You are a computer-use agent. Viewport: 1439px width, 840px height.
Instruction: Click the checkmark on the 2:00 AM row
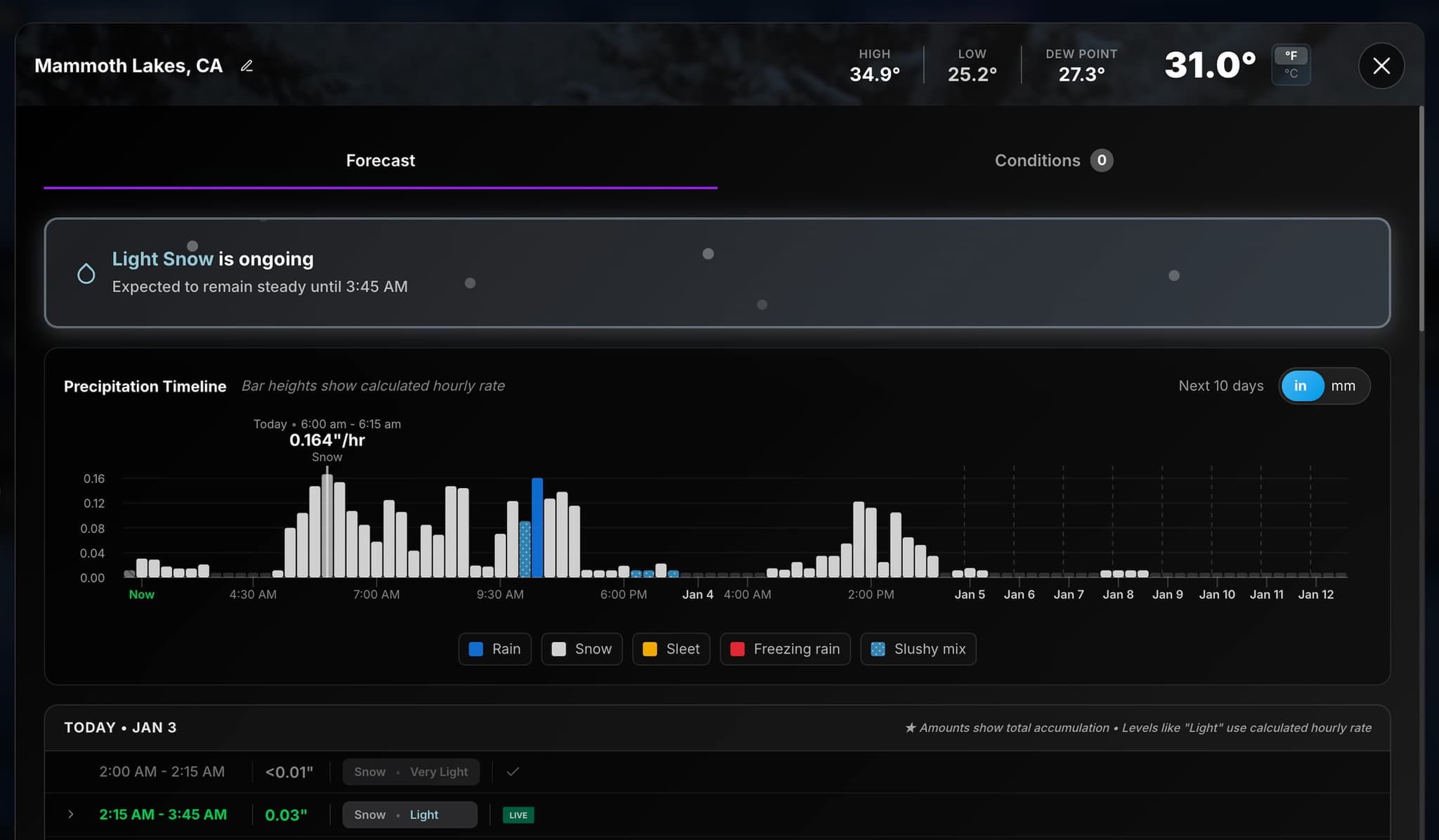513,771
